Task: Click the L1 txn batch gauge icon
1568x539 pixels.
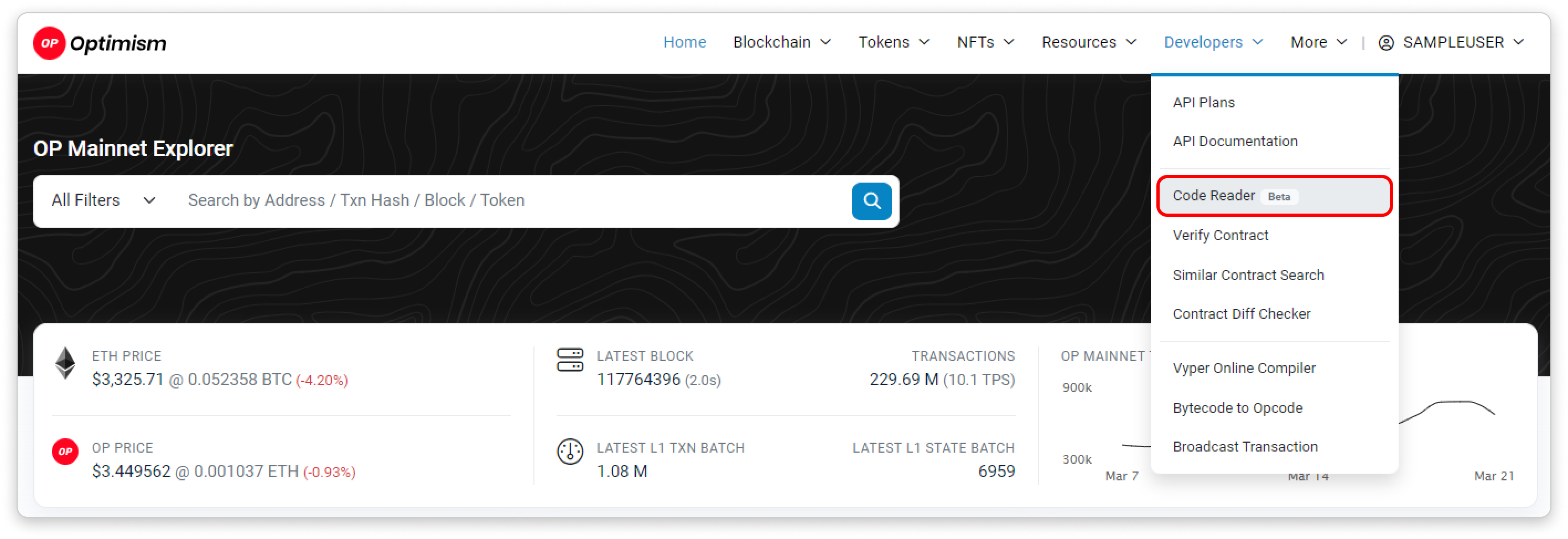Action: point(570,452)
